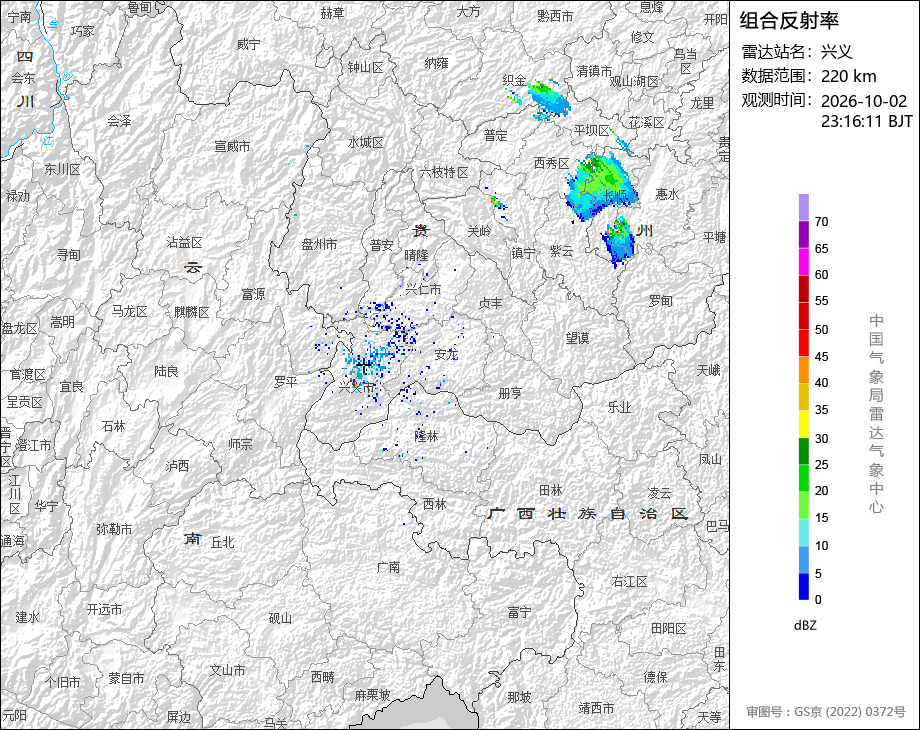Select the orange 40–45 dBZ legend color
This screenshot has height=730, width=920.
pyautogui.click(x=803, y=370)
